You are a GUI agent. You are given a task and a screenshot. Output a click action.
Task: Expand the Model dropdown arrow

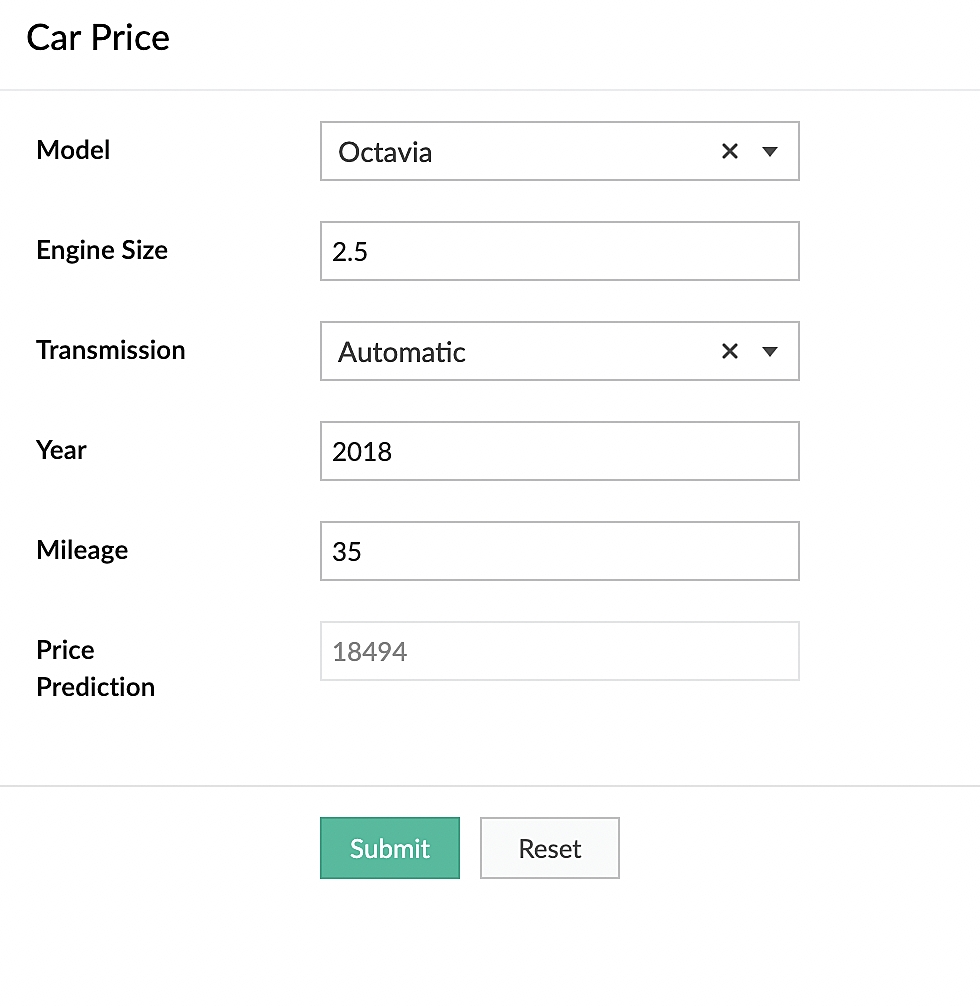click(770, 151)
